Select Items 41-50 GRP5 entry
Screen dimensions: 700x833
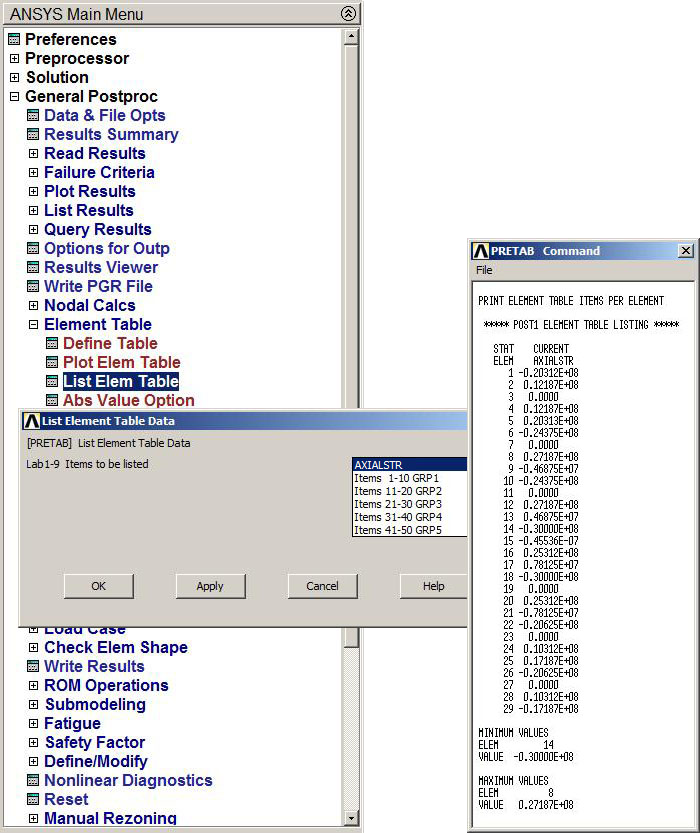[409, 530]
